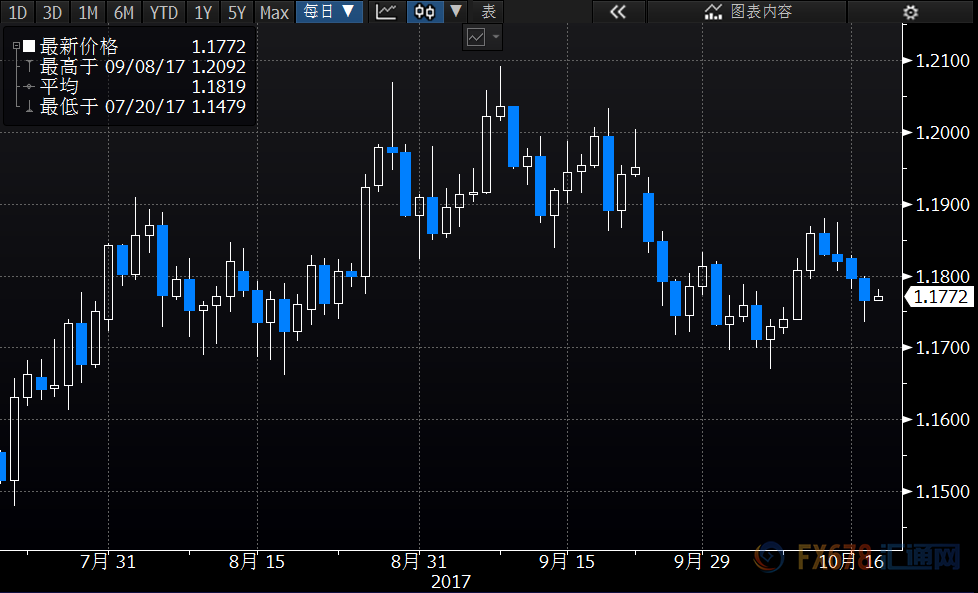Click the 最新价格 1.1772 legend row
The height and width of the screenshot is (593, 978).
[x=128, y=46]
